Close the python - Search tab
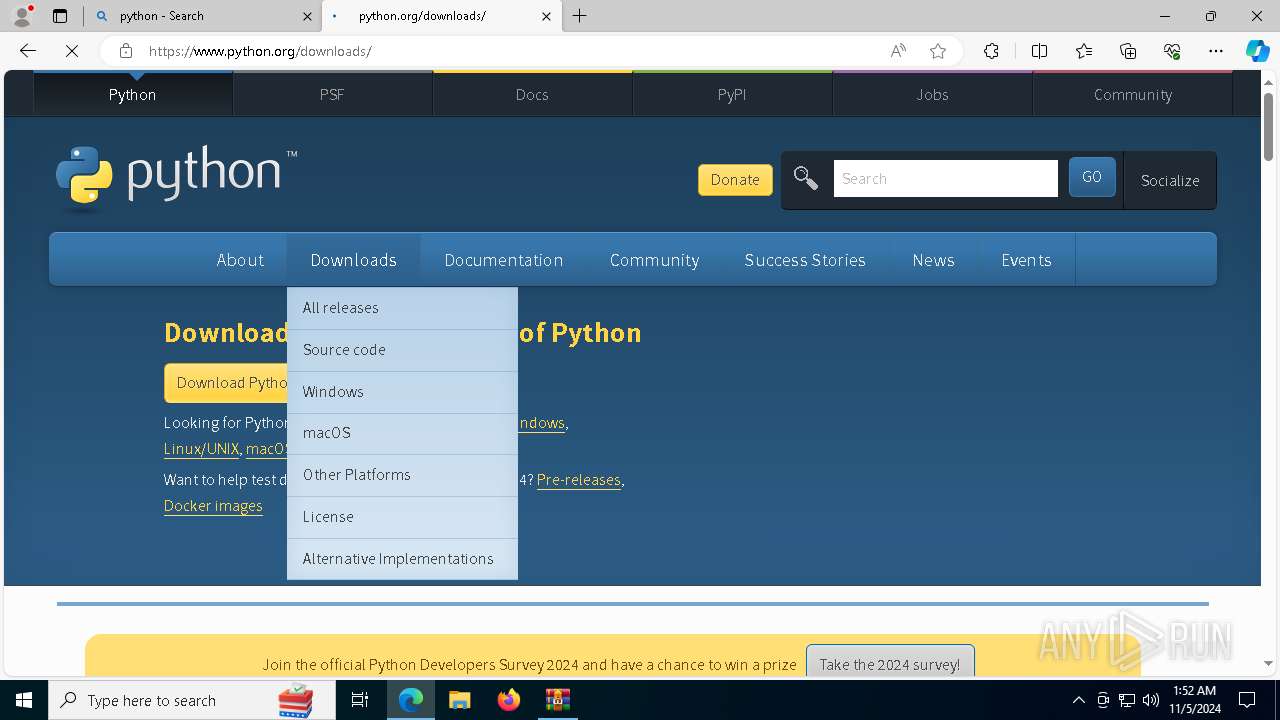The image size is (1280, 720). tap(307, 16)
